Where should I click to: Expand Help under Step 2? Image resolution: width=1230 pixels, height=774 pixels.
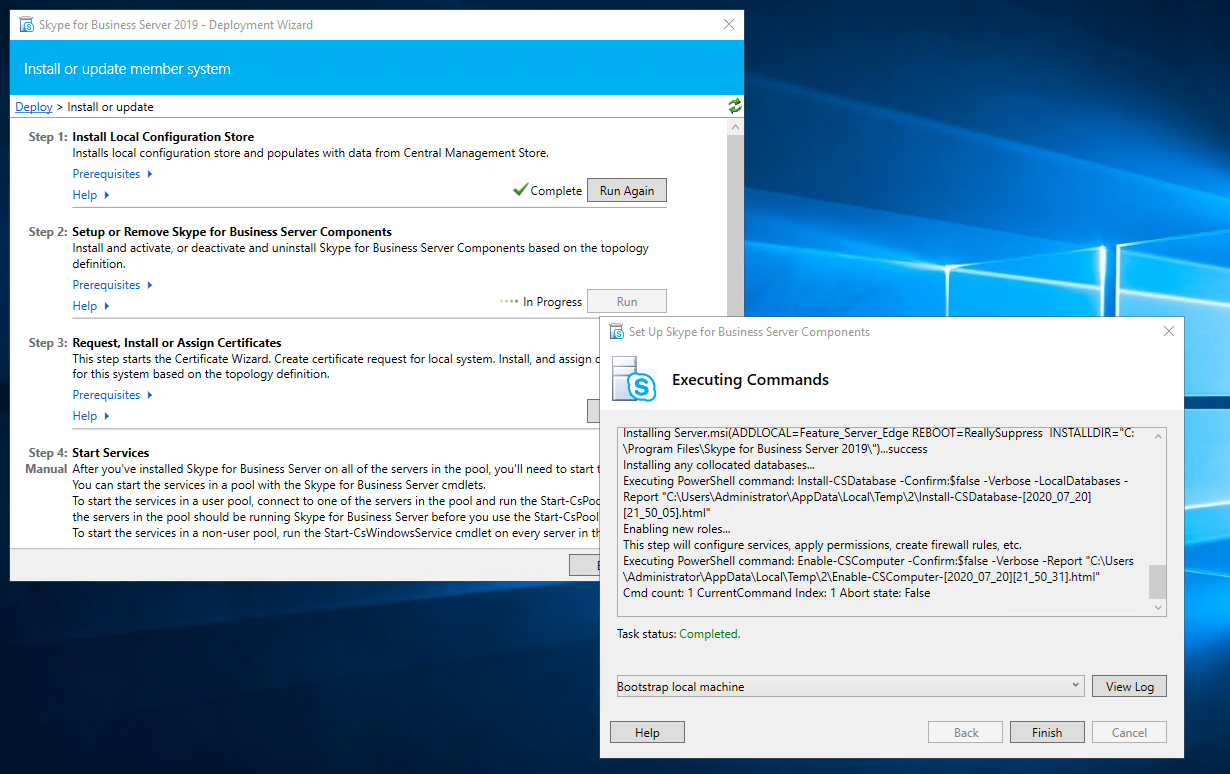coord(91,306)
